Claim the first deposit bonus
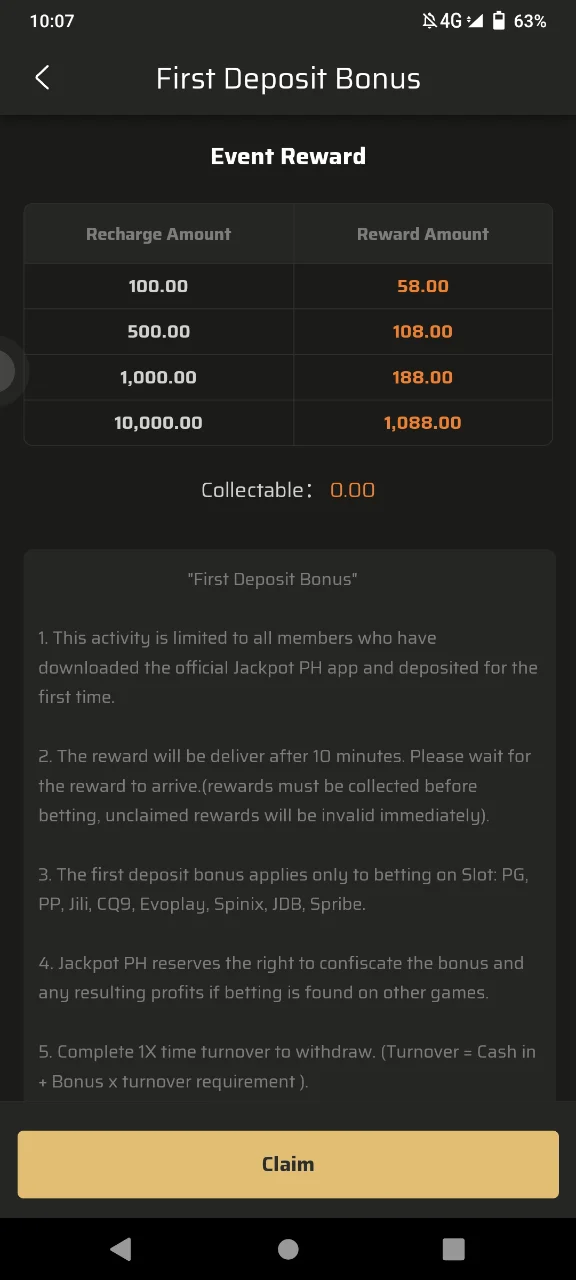Screen dimensions: 576x1280 coord(288,1164)
